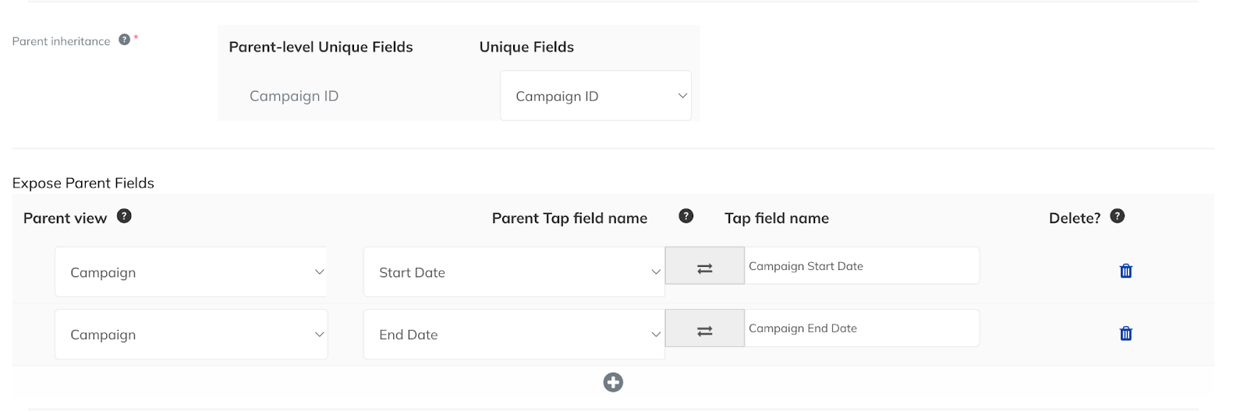Open the End Date field dropdown

pos(514,334)
